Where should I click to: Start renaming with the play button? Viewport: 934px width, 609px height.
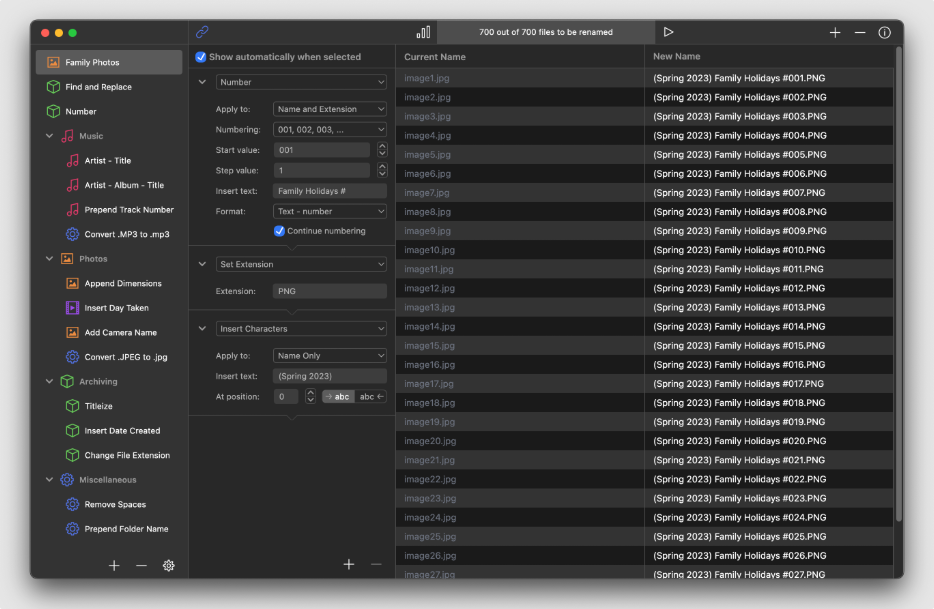click(668, 32)
